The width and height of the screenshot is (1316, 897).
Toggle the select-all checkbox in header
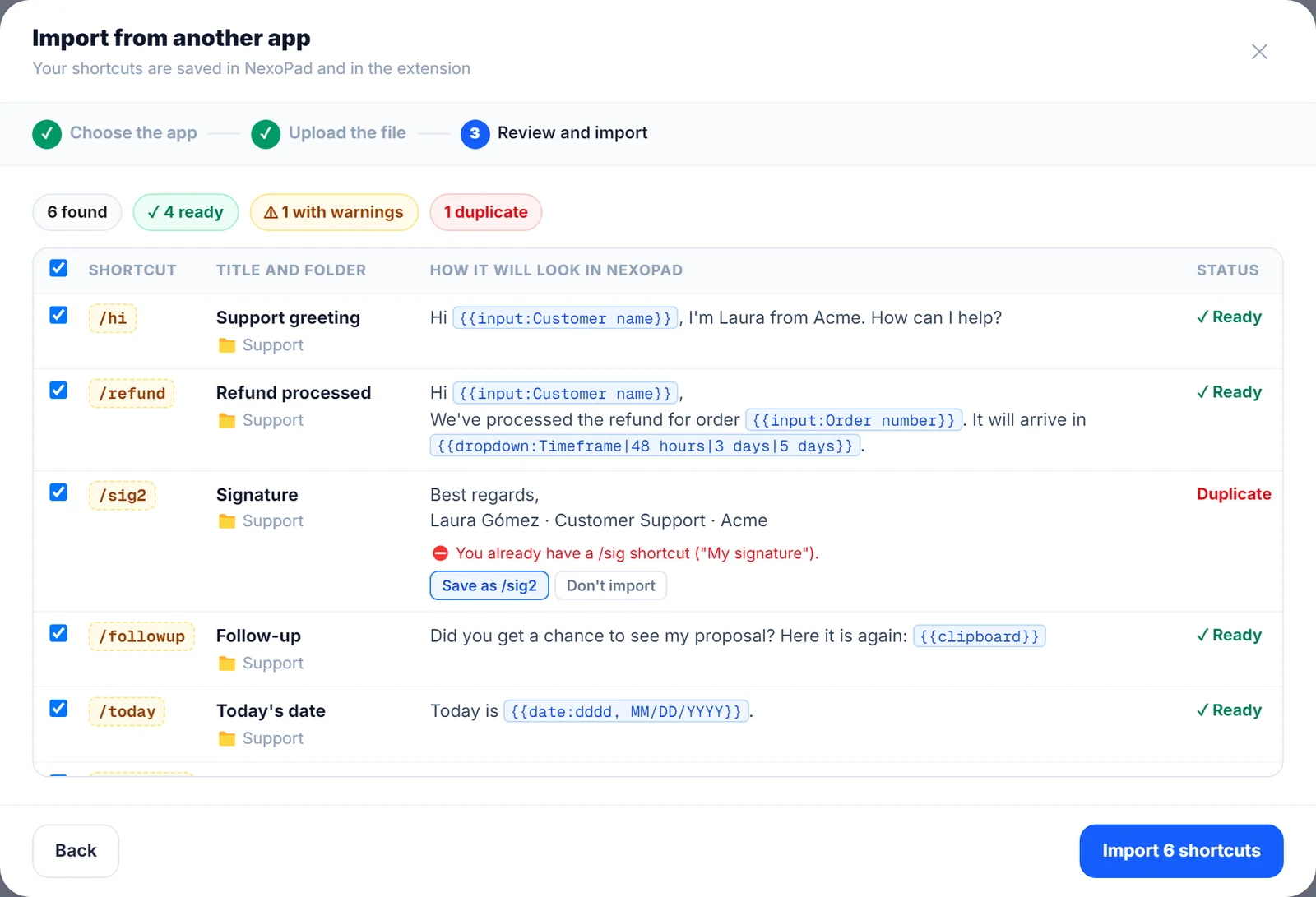coord(58,268)
